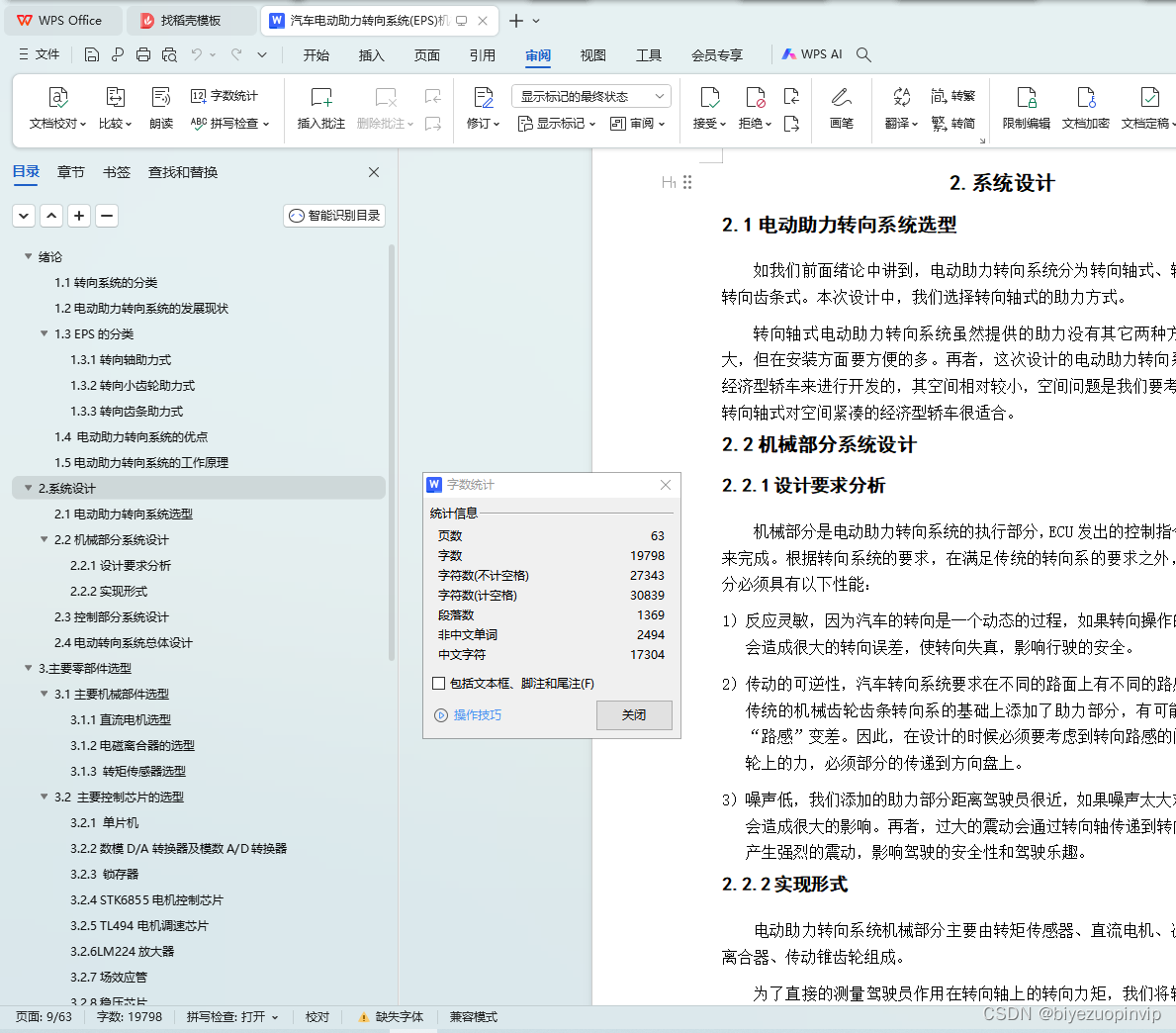Start 朗读 read aloud

(161, 108)
